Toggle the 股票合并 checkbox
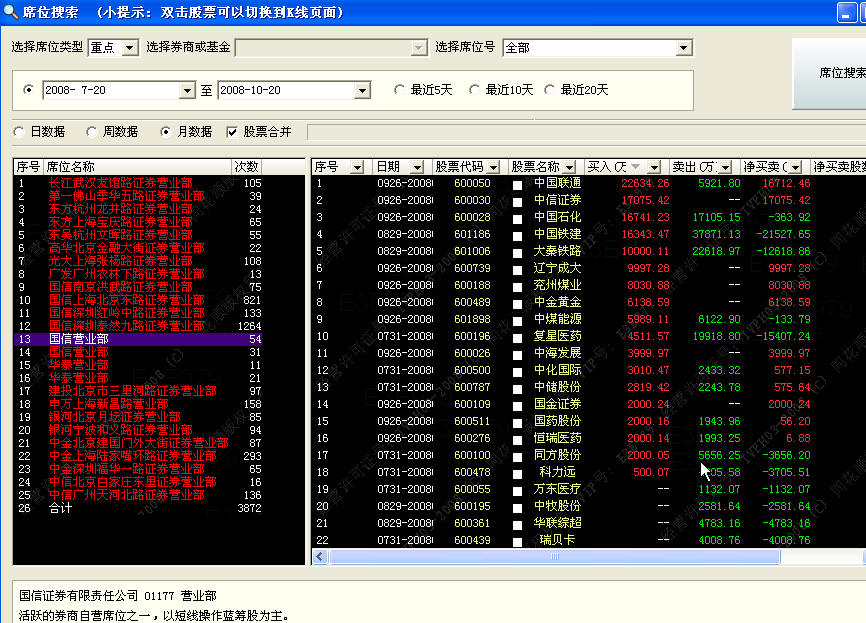This screenshot has height=623, width=866. tap(233, 132)
